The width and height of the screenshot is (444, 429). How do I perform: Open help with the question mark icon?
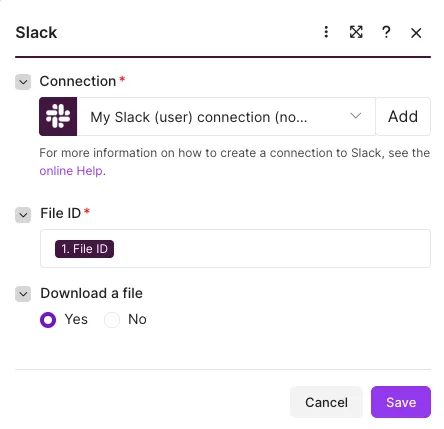tap(386, 32)
